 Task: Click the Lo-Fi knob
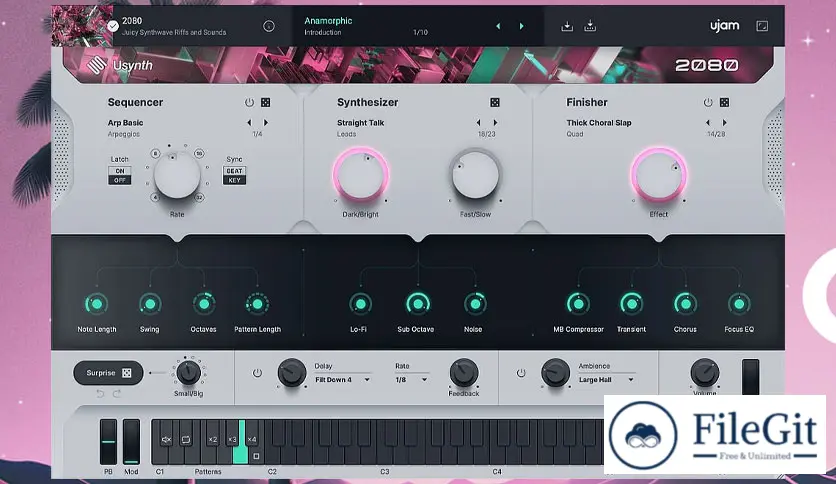pos(360,304)
